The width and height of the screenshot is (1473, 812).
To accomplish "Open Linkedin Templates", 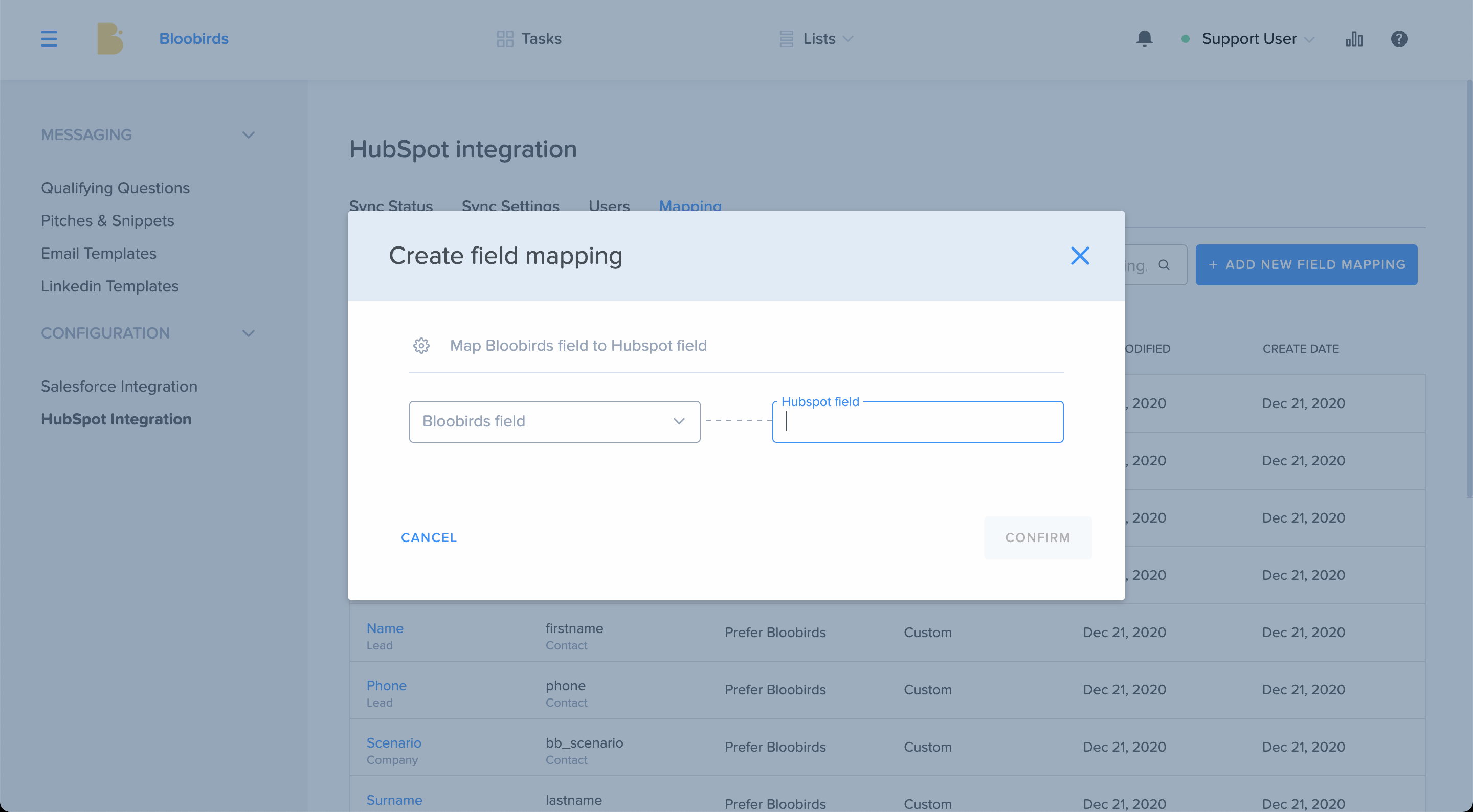I will [x=110, y=286].
